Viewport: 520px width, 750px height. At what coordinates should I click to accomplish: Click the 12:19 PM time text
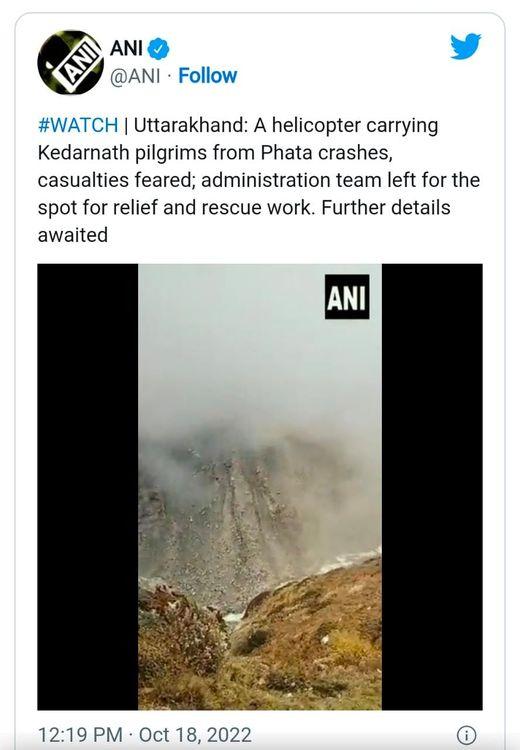(x=80, y=734)
